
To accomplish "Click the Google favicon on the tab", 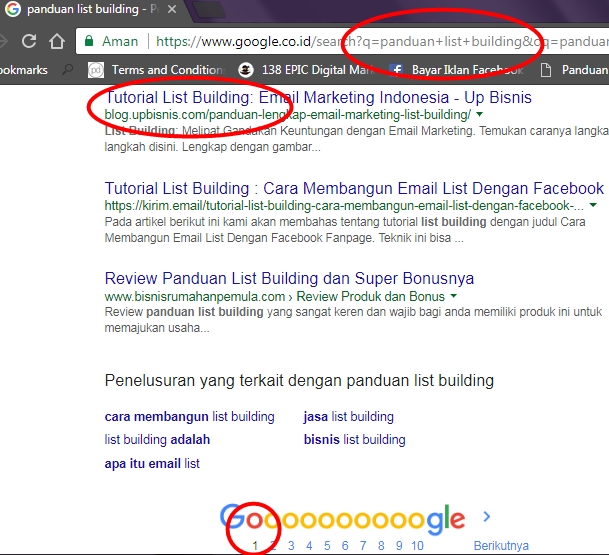I will point(13,9).
